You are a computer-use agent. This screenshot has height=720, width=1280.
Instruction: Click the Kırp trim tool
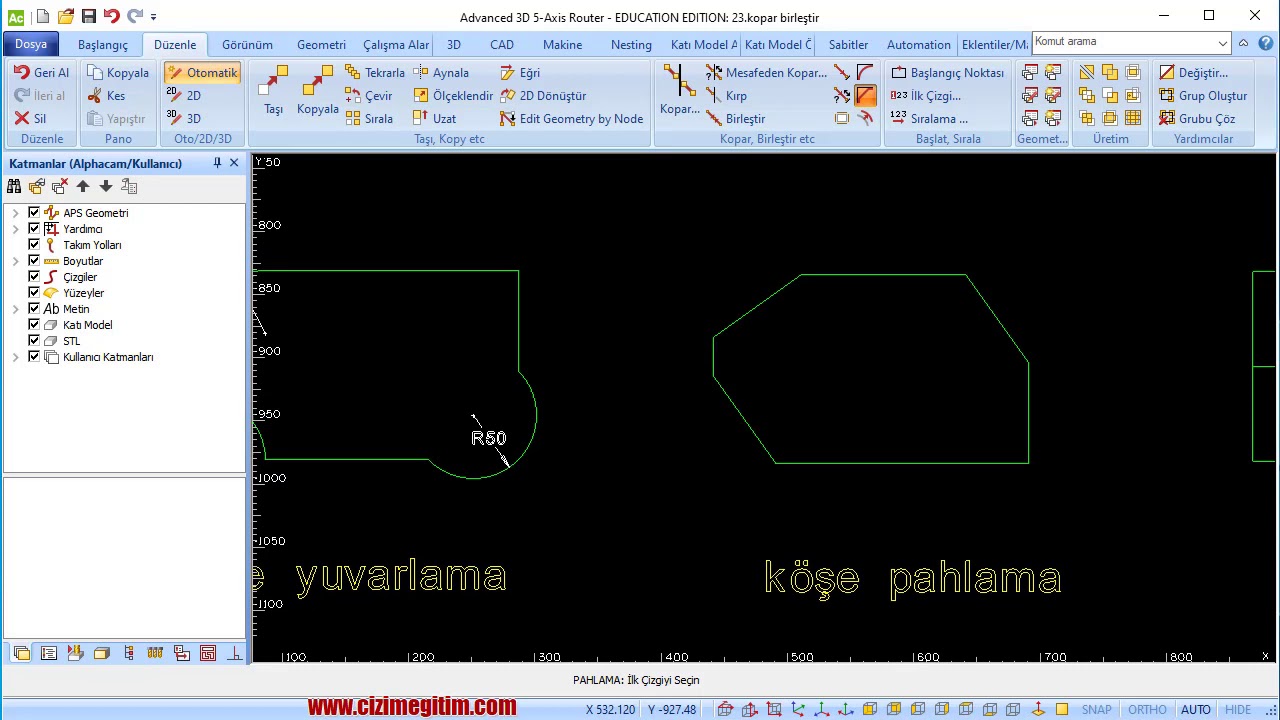pyautogui.click(x=727, y=96)
